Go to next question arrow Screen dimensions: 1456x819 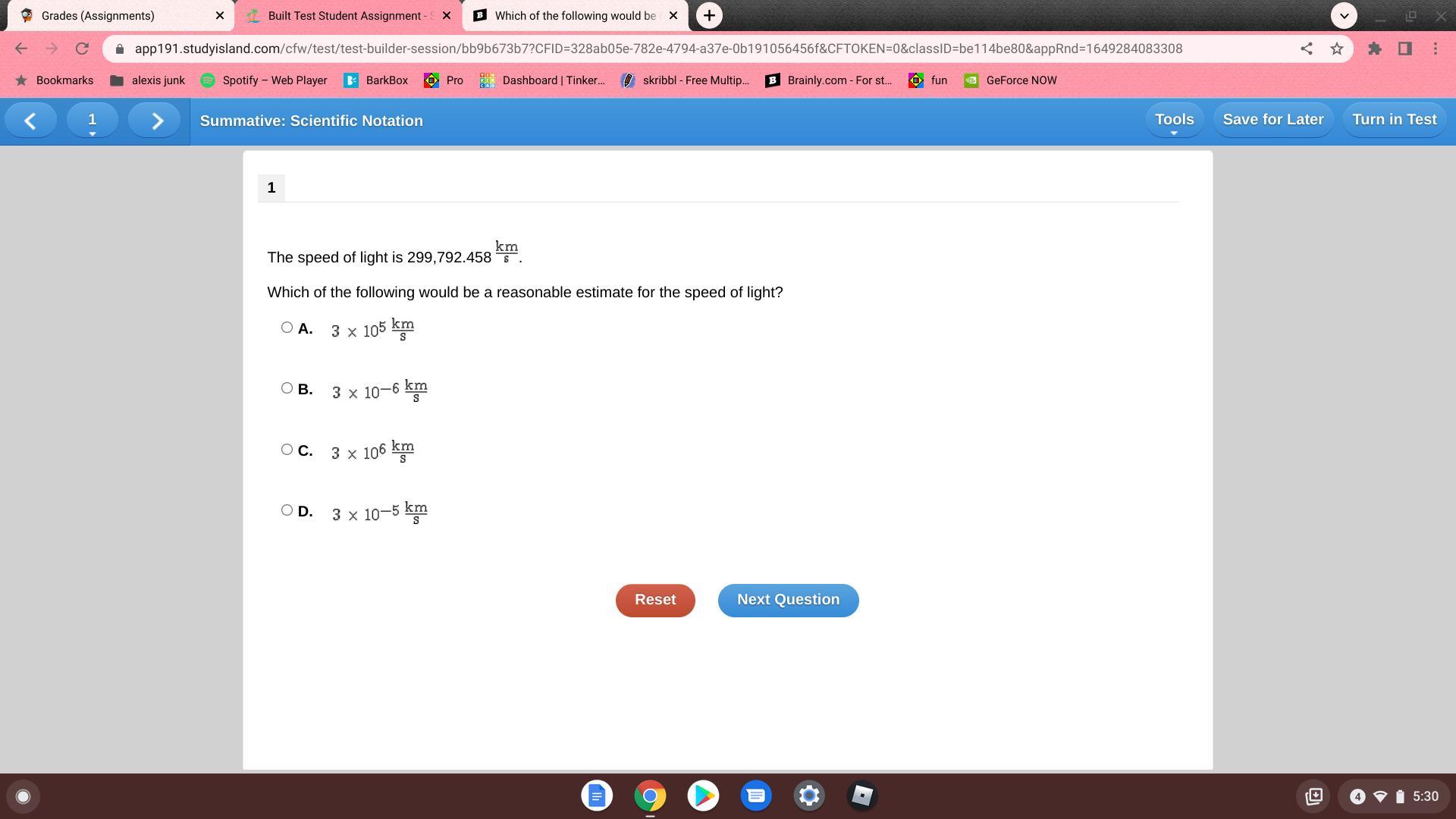point(156,121)
